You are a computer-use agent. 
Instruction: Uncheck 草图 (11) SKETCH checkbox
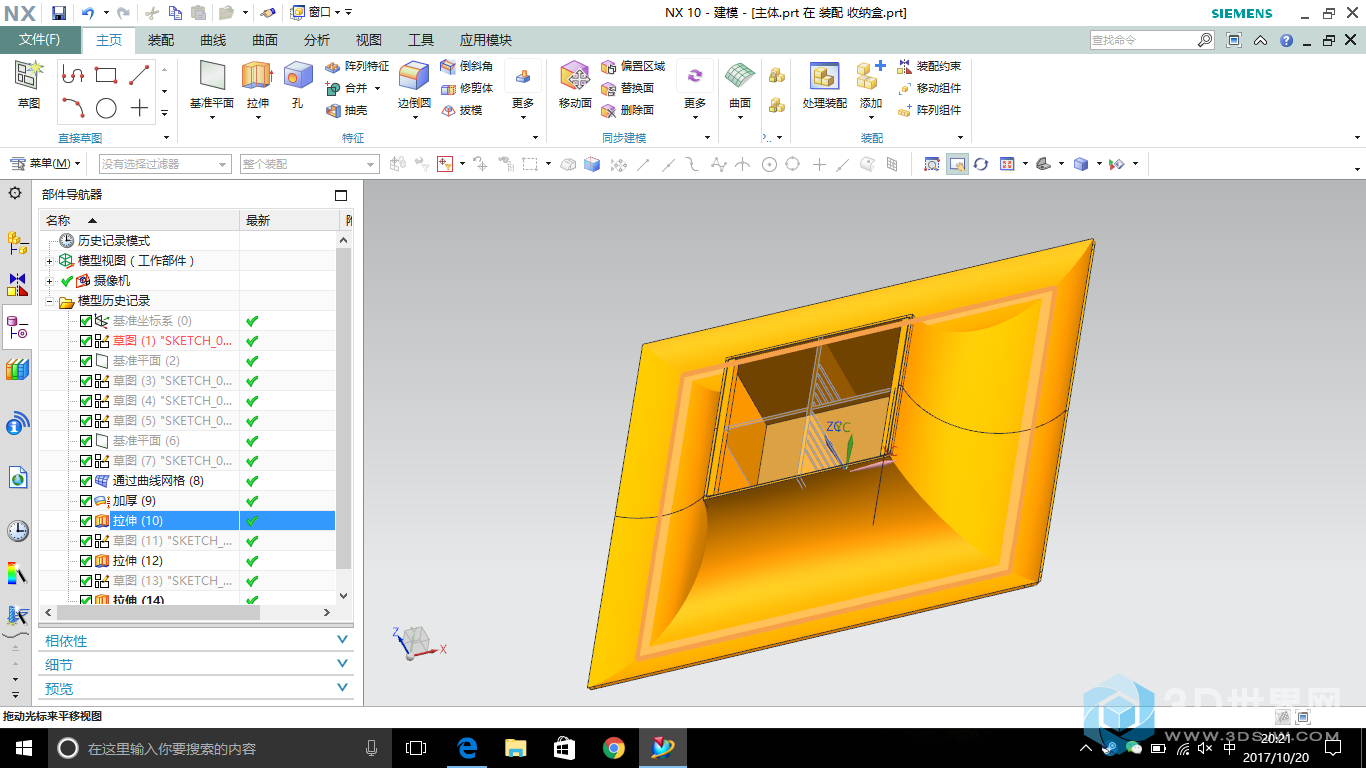click(85, 541)
